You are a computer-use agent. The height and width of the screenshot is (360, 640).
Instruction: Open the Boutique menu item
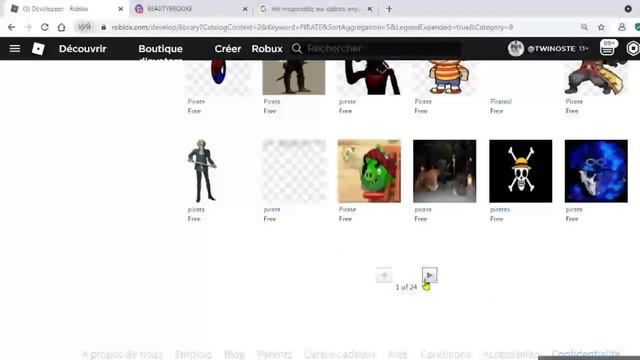(x=160, y=49)
